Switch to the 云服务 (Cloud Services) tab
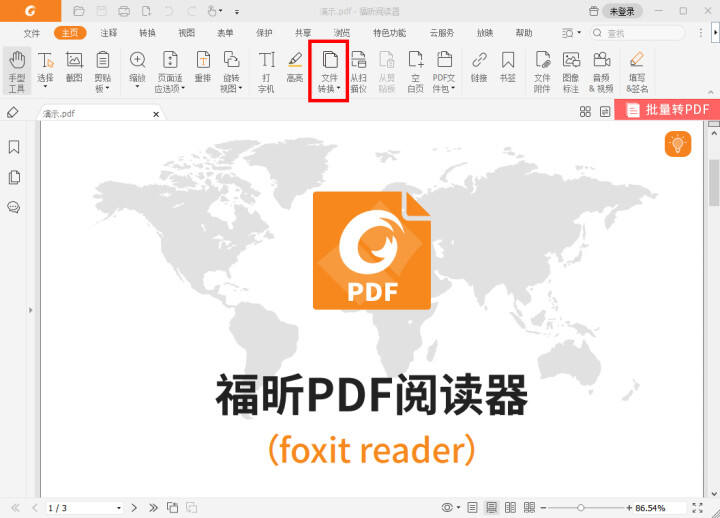720x518 pixels. point(442,33)
